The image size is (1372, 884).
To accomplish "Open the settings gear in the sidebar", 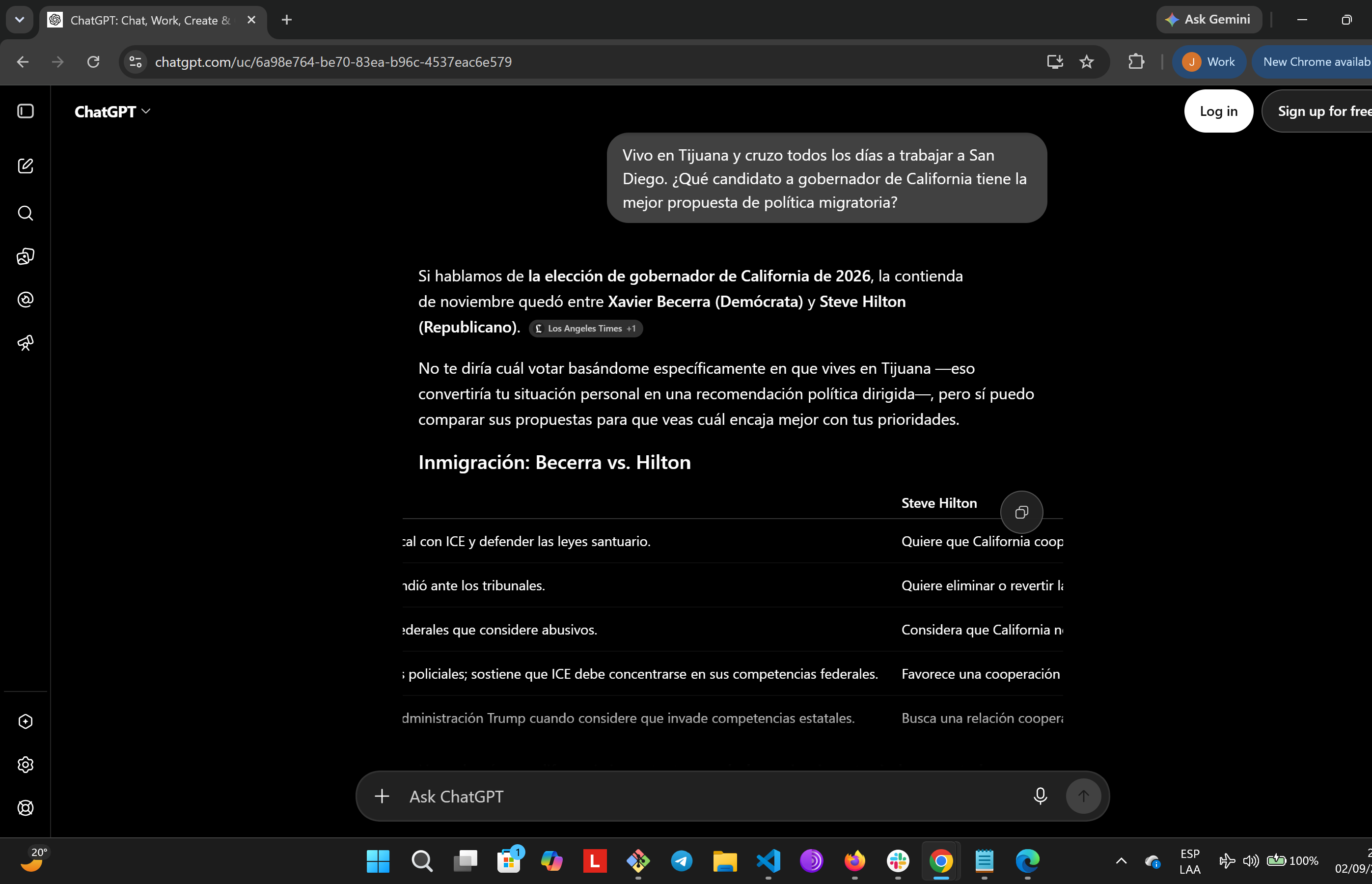I will click(x=25, y=765).
